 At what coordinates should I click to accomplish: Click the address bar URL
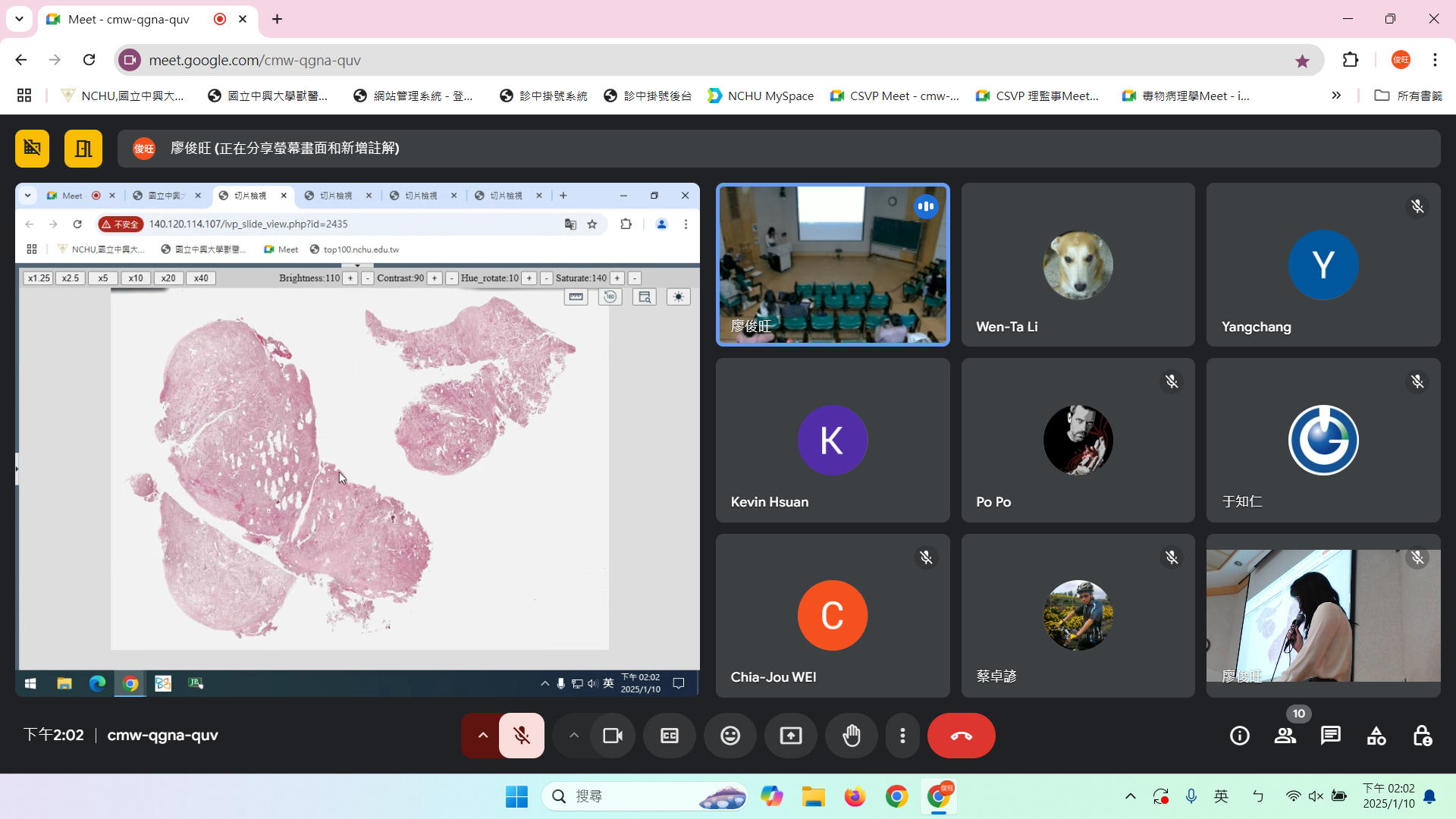(255, 60)
